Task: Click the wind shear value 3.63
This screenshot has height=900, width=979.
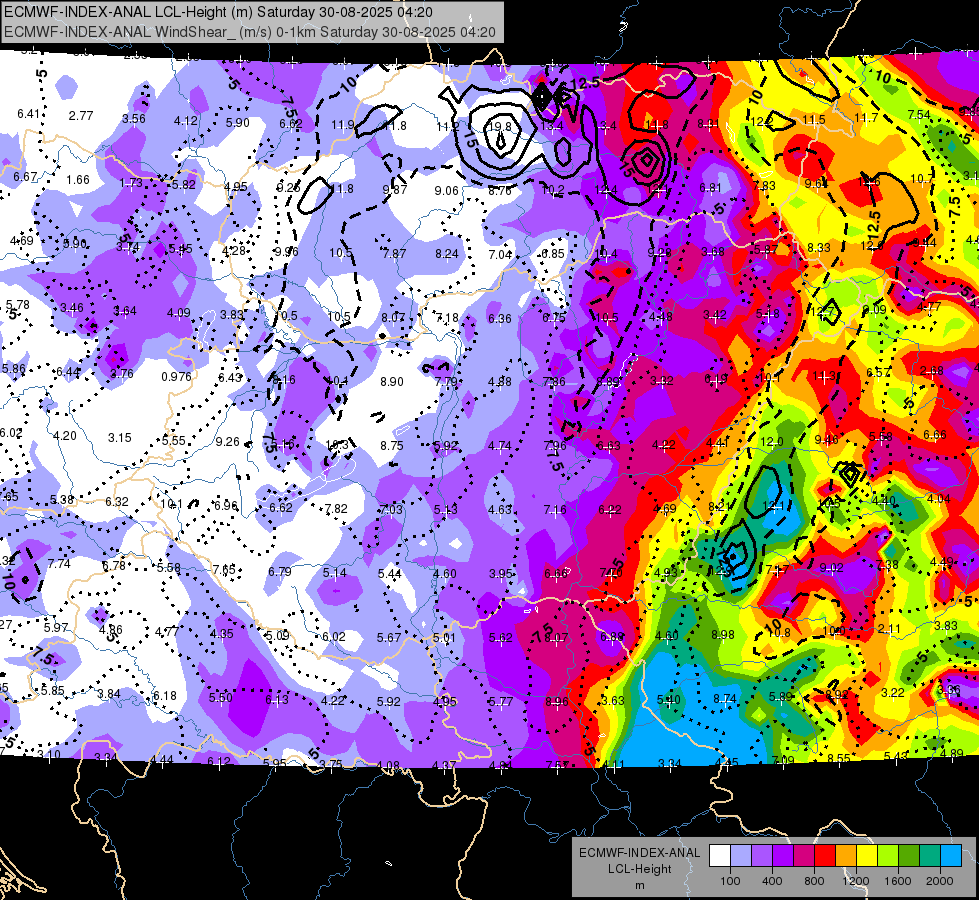Action: pos(613,700)
